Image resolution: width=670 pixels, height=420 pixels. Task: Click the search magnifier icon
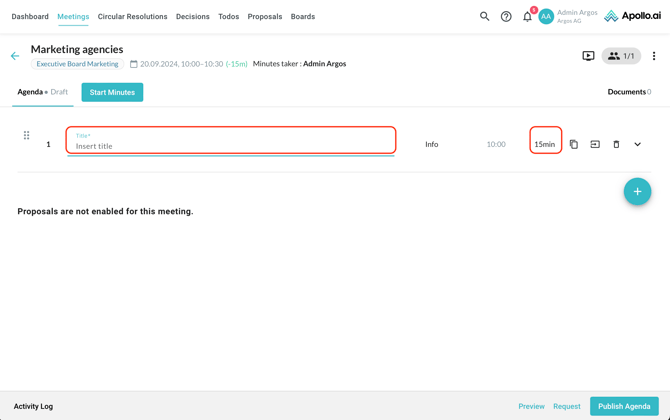(485, 16)
